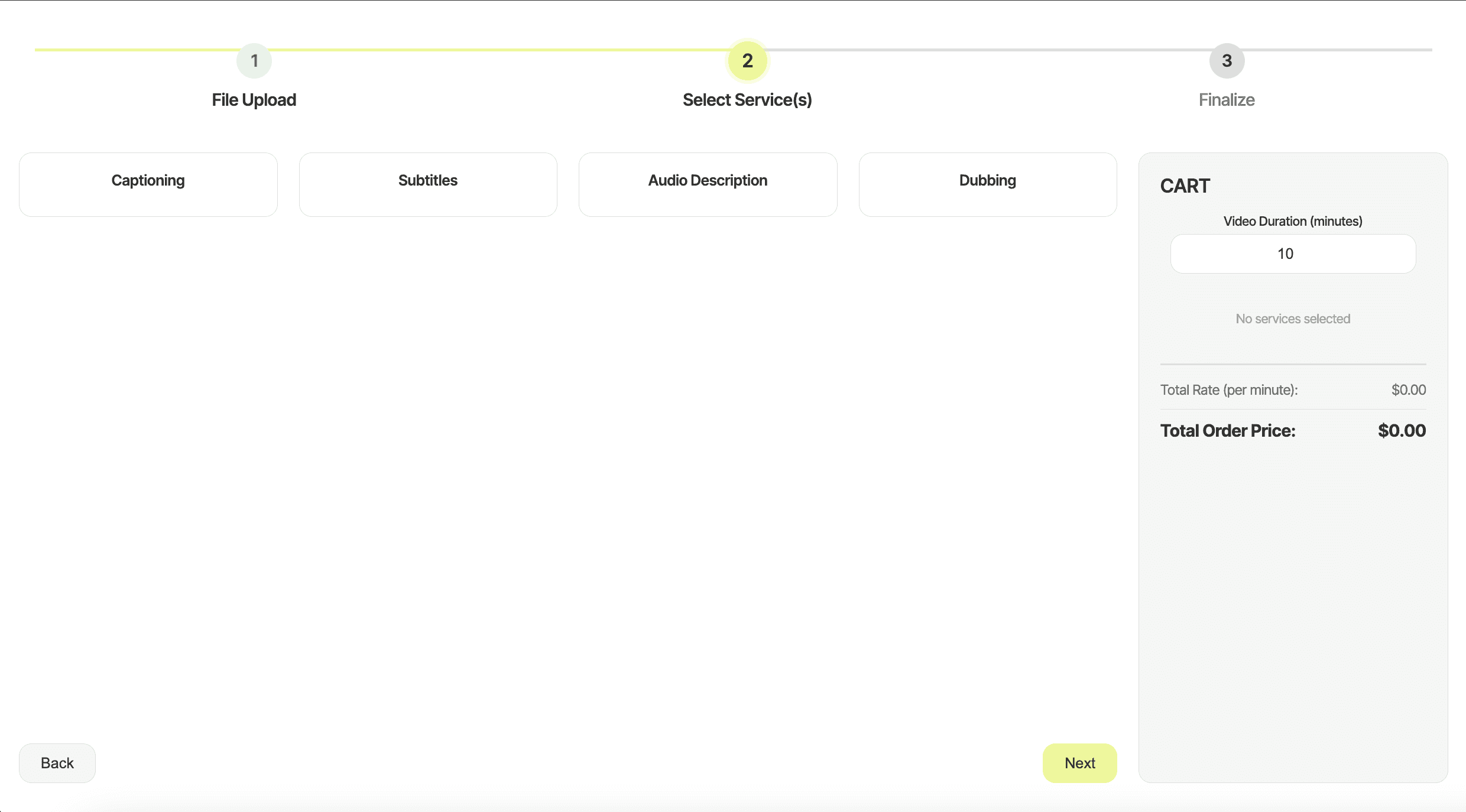Image resolution: width=1466 pixels, height=812 pixels.
Task: Expand the Dubbing service option
Action: point(987,184)
